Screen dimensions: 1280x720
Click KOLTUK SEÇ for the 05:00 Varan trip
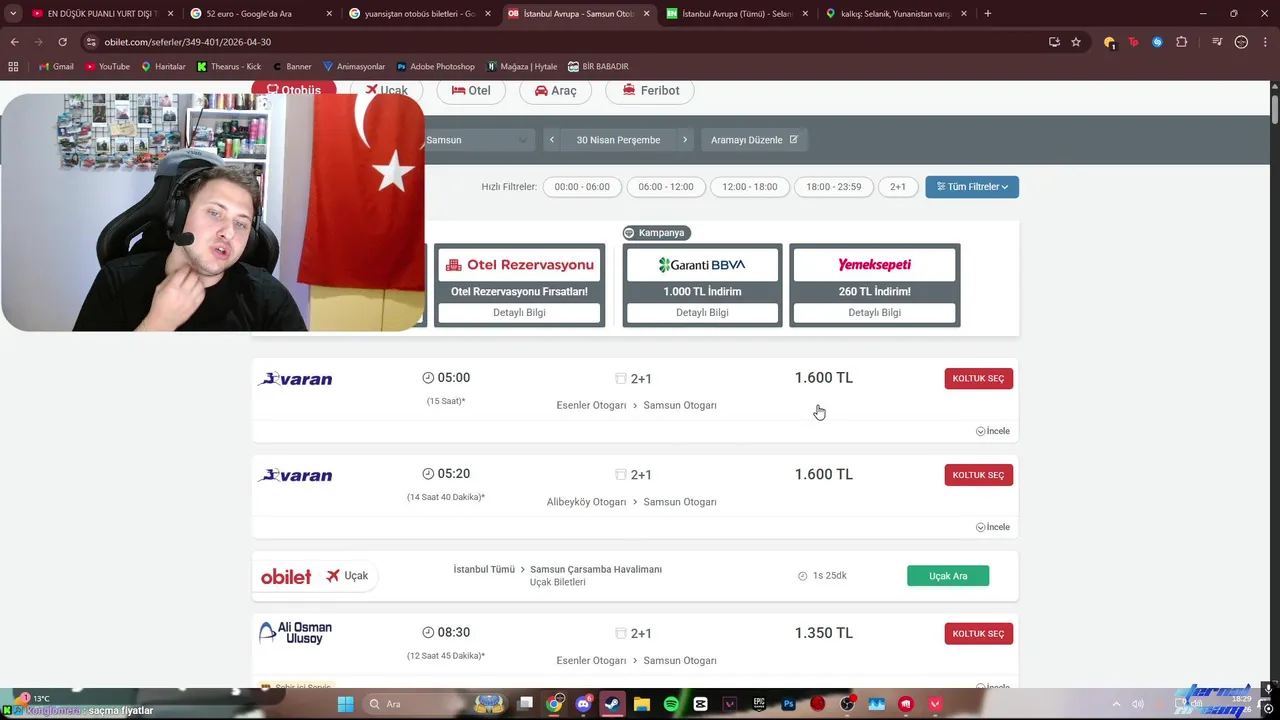(x=978, y=379)
